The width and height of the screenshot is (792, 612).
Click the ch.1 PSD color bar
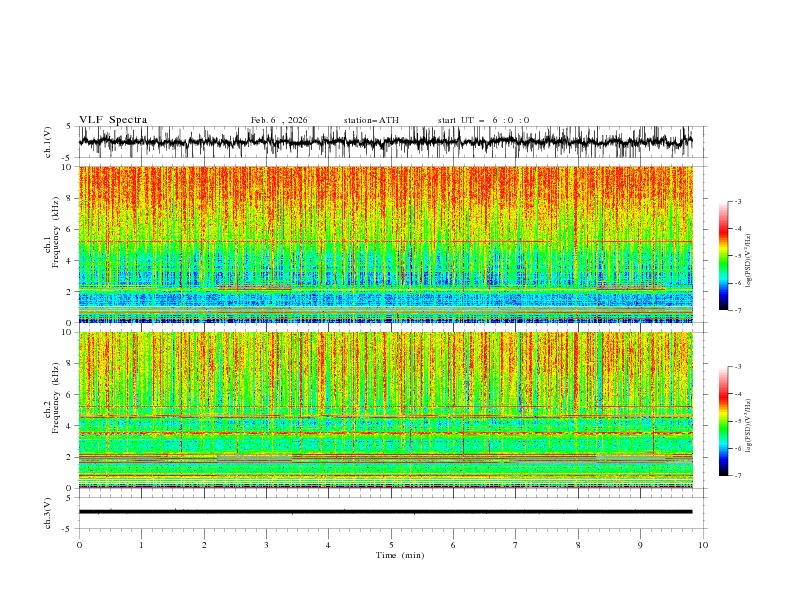(723, 256)
